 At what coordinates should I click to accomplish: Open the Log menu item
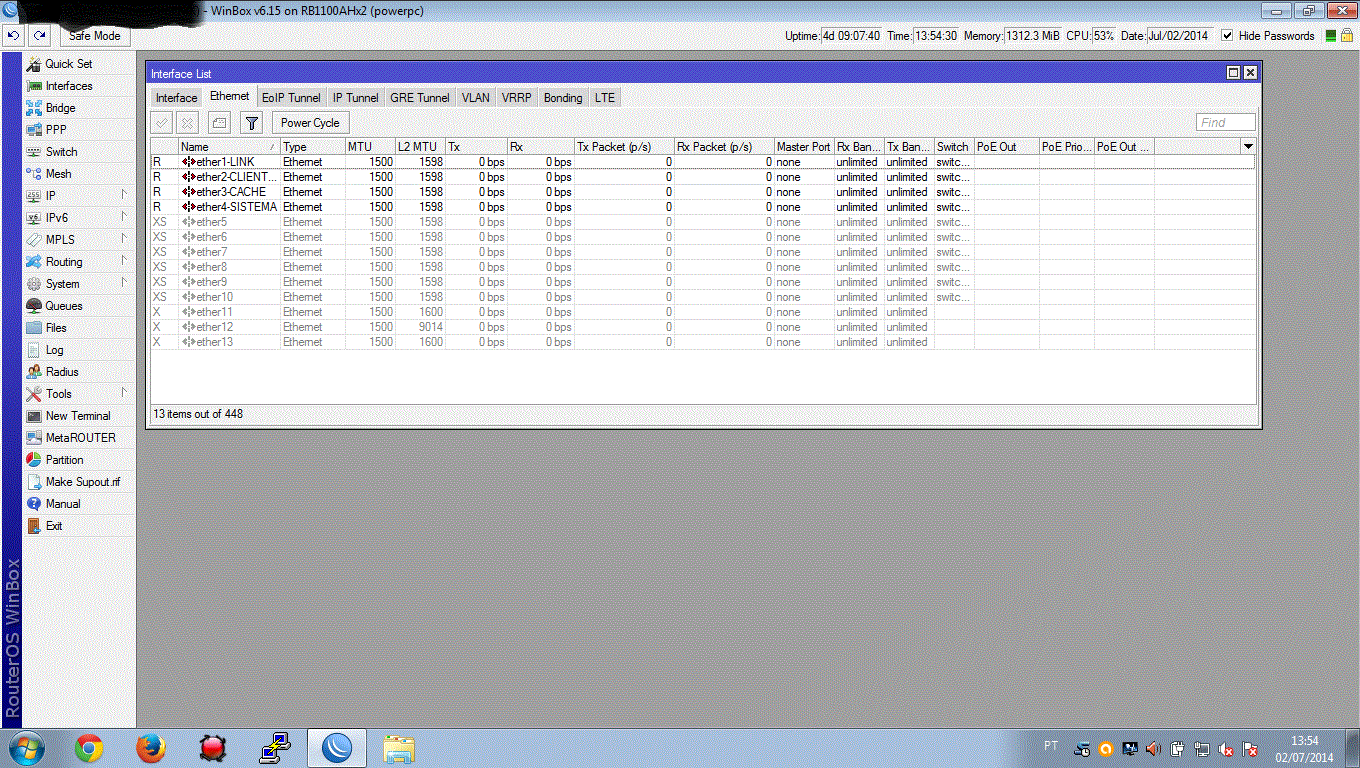[x=79, y=350]
